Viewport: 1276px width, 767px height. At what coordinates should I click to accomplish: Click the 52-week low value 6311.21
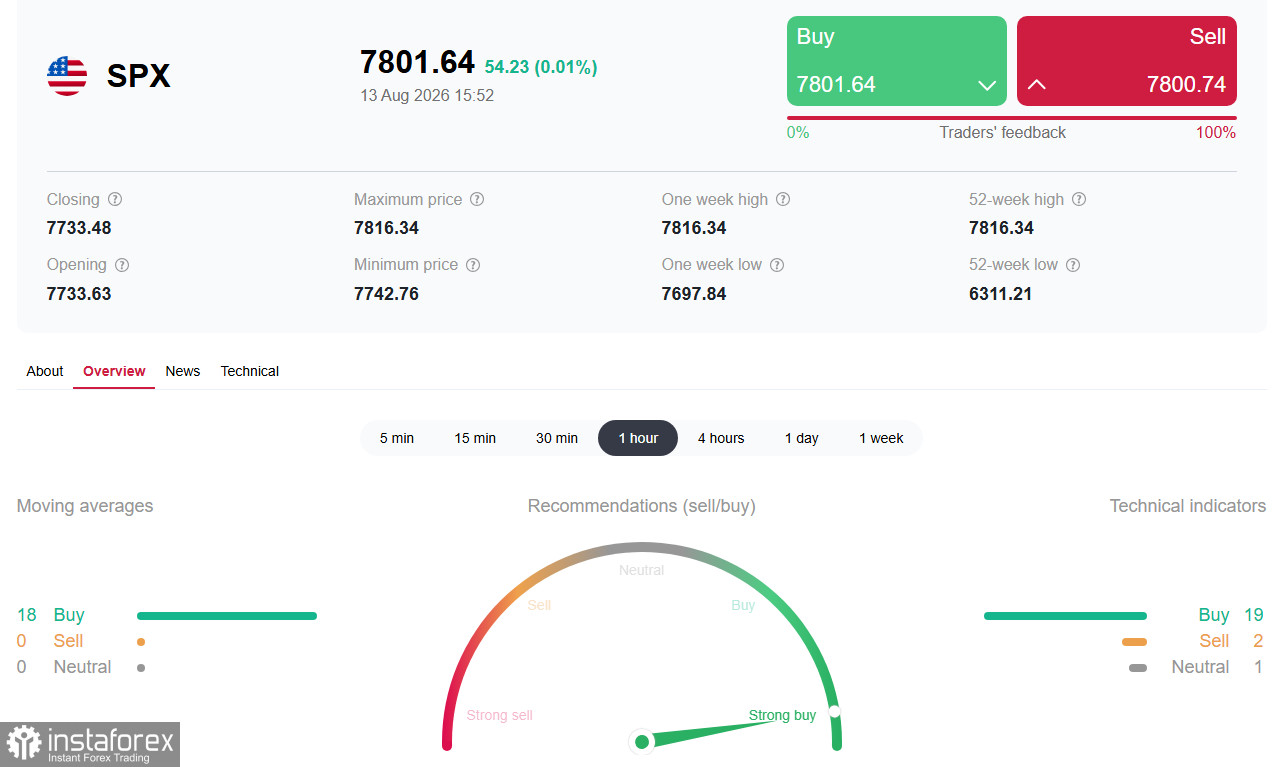pyautogui.click(x=1000, y=294)
